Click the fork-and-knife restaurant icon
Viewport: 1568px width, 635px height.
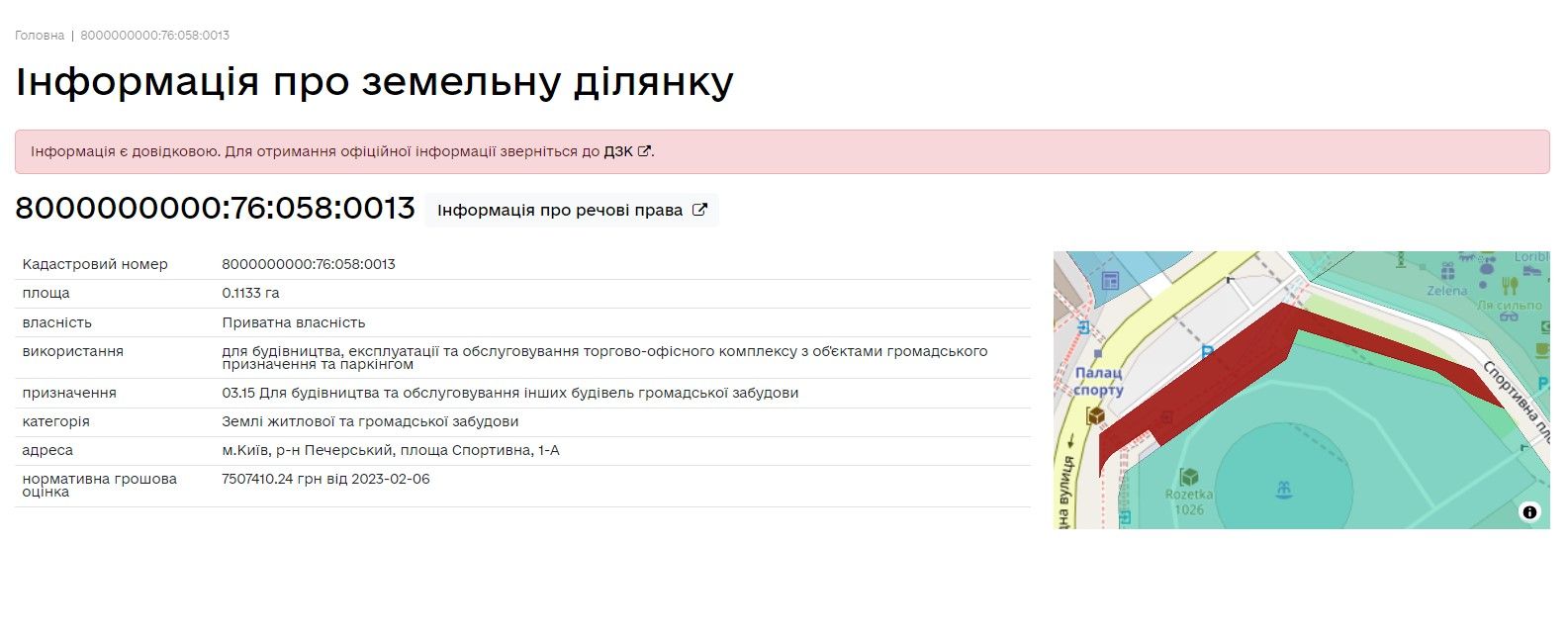click(1510, 286)
